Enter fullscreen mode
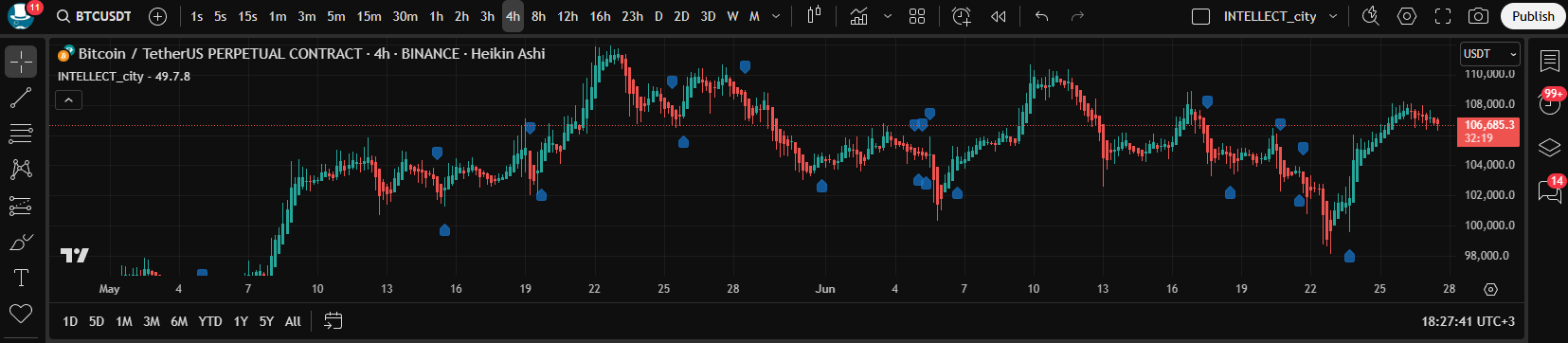This screenshot has height=343, width=1568. coord(1443,16)
